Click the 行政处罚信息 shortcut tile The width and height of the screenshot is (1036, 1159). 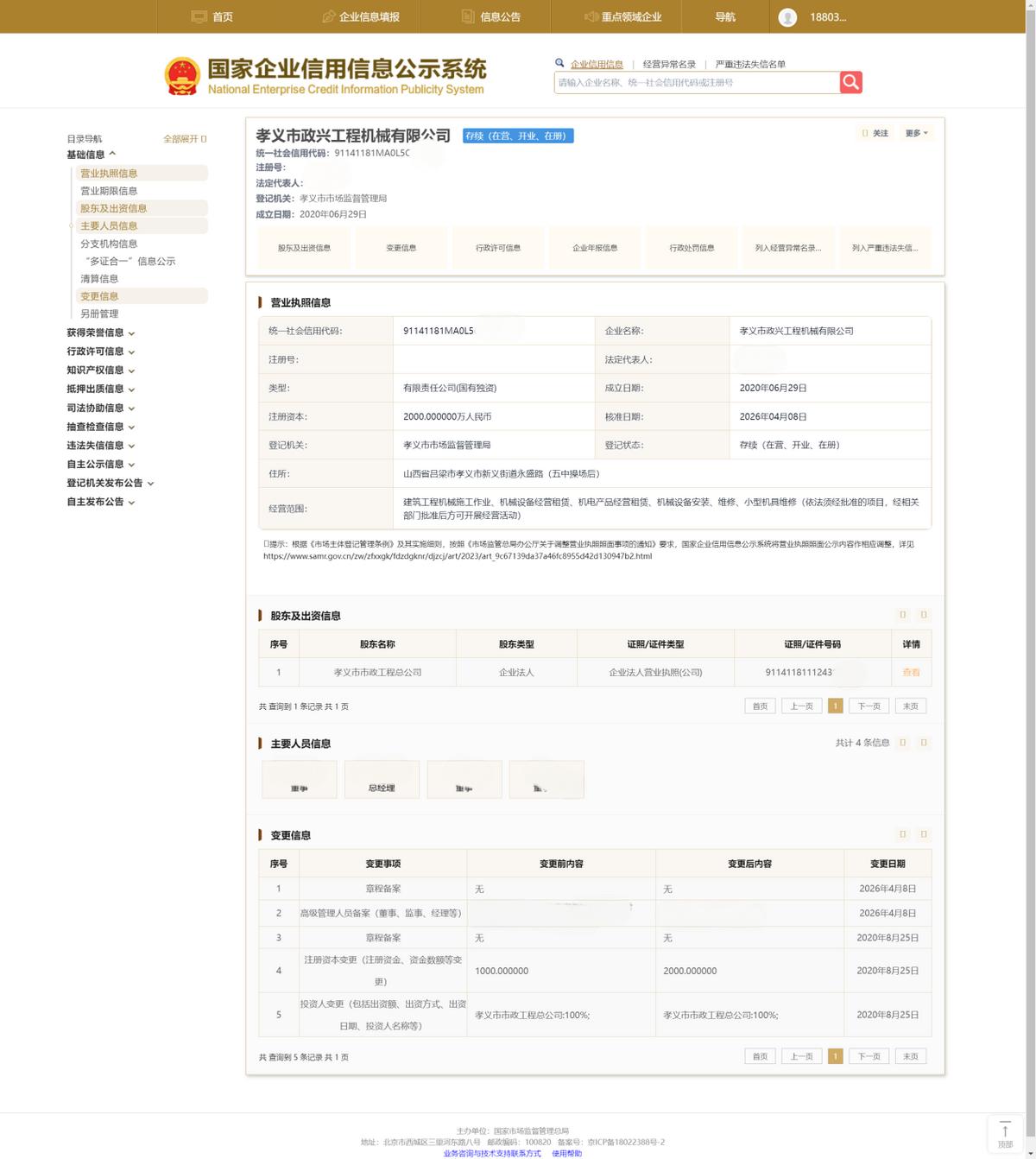click(x=692, y=248)
